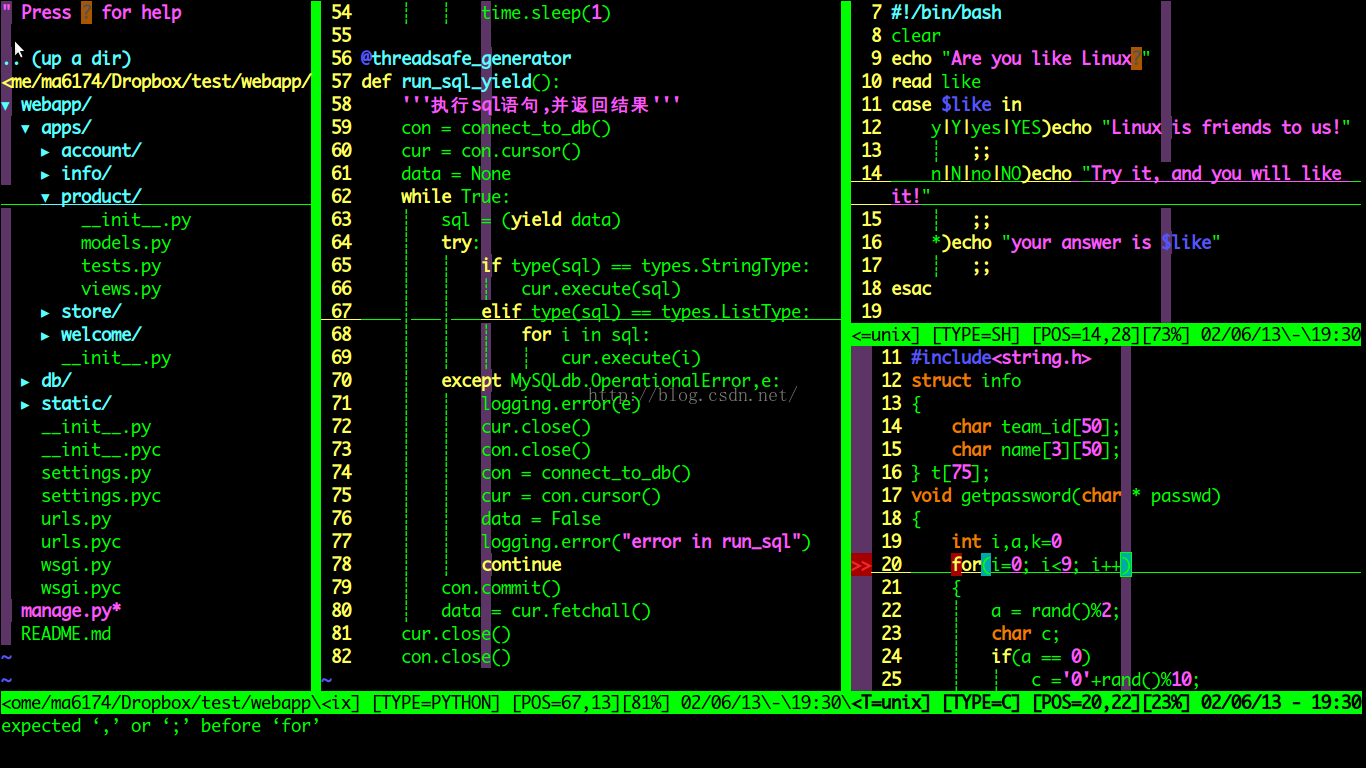Expand the store/ folder arrow

(x=46, y=312)
